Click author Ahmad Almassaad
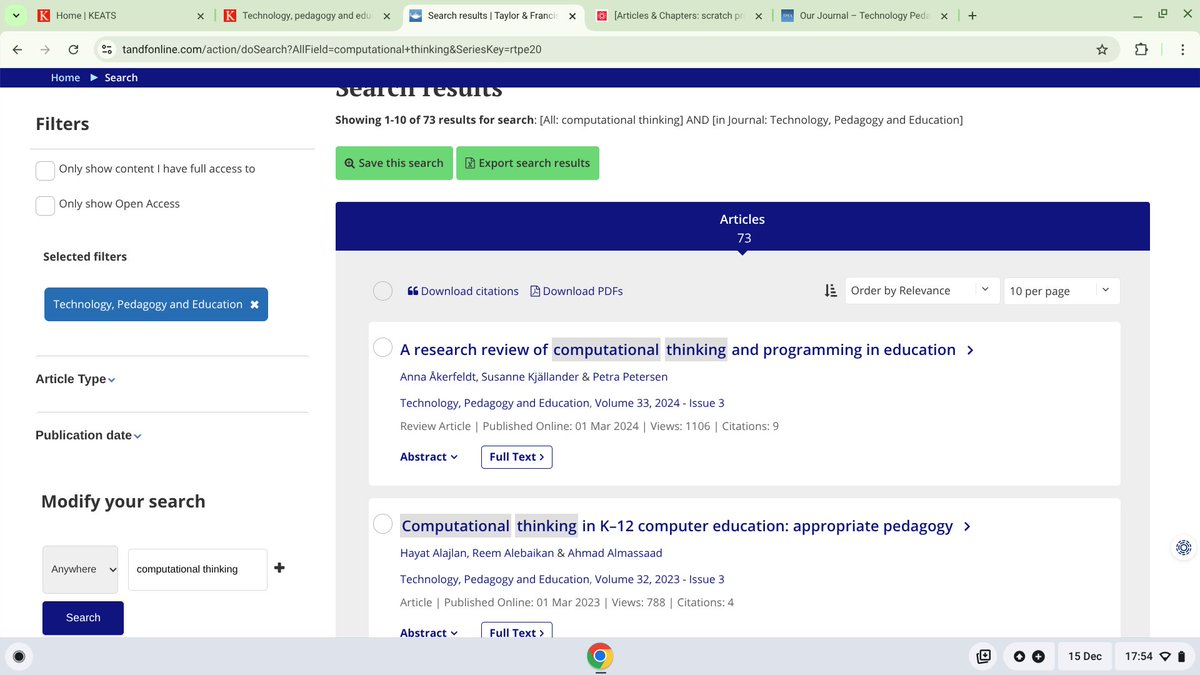 616,553
